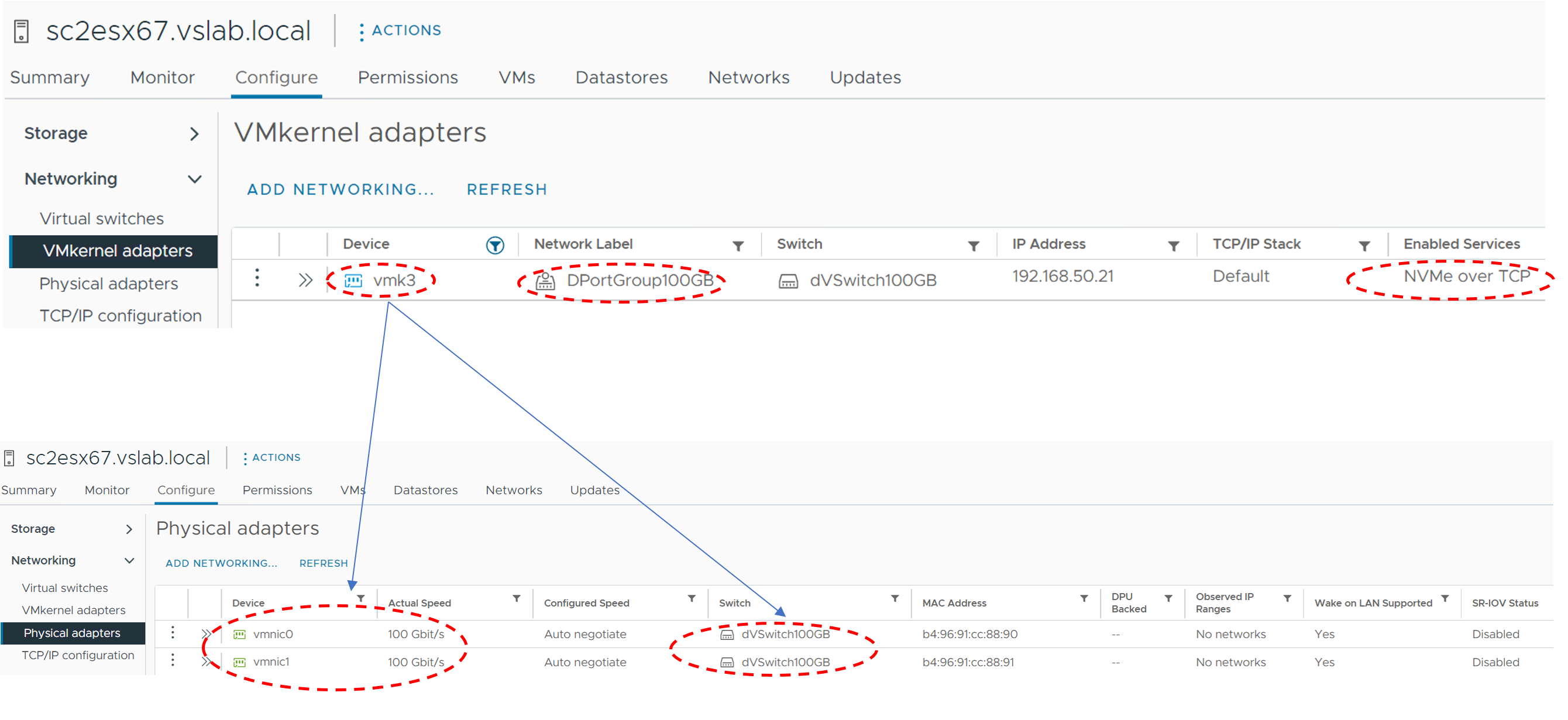Open the three-dot menu for vmk3 row
This screenshot has width=1568, height=720.
click(257, 278)
